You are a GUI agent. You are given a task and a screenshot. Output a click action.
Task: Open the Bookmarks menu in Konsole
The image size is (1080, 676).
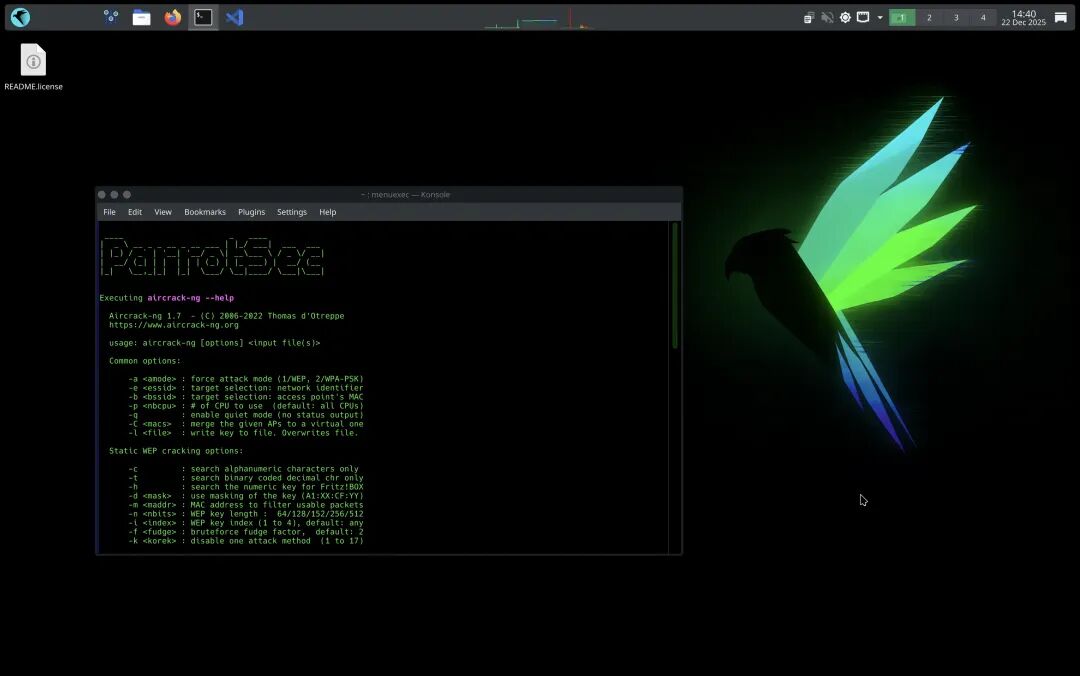[204, 212]
